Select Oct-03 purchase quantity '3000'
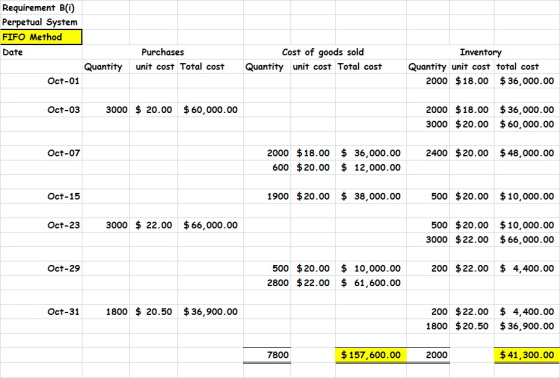Viewport: 560px width, 378px height. (x=106, y=110)
